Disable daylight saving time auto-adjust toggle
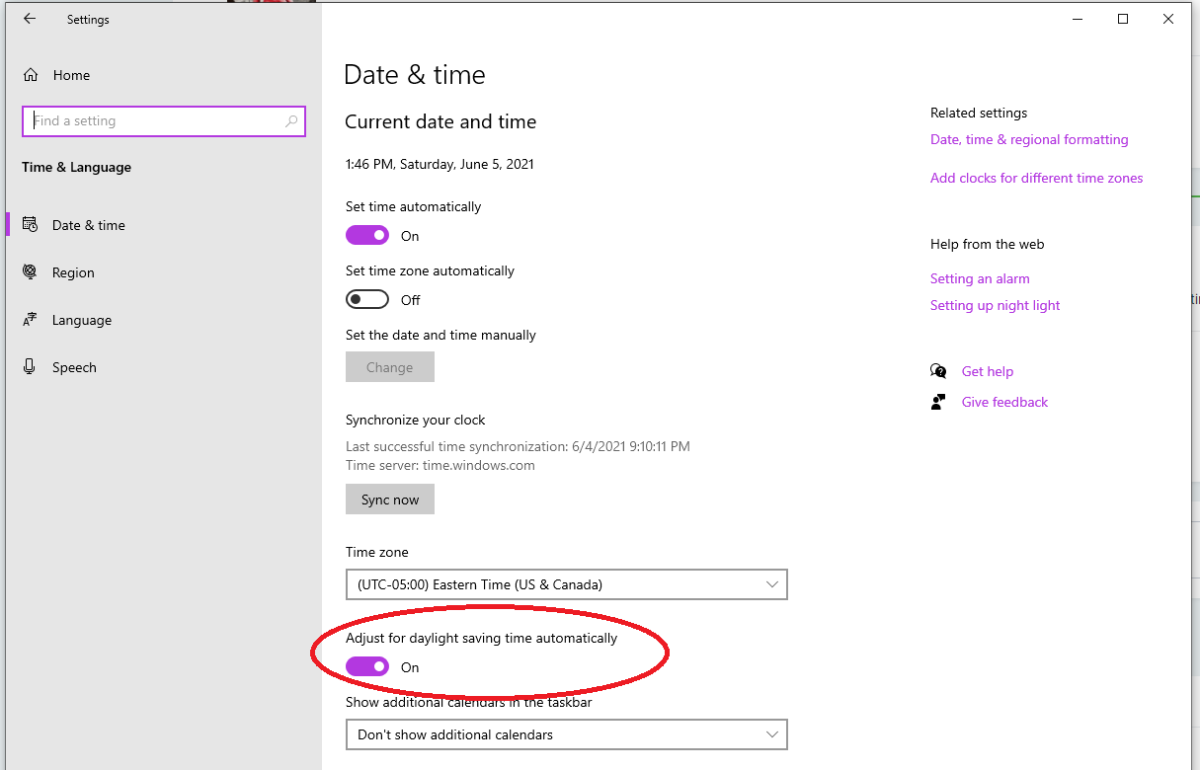The width and height of the screenshot is (1200, 770). coord(367,667)
